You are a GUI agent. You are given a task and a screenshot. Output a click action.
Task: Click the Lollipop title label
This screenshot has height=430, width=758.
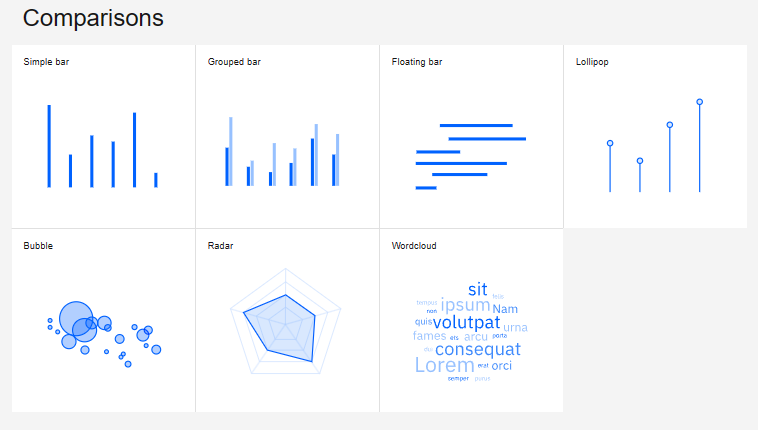pos(592,62)
